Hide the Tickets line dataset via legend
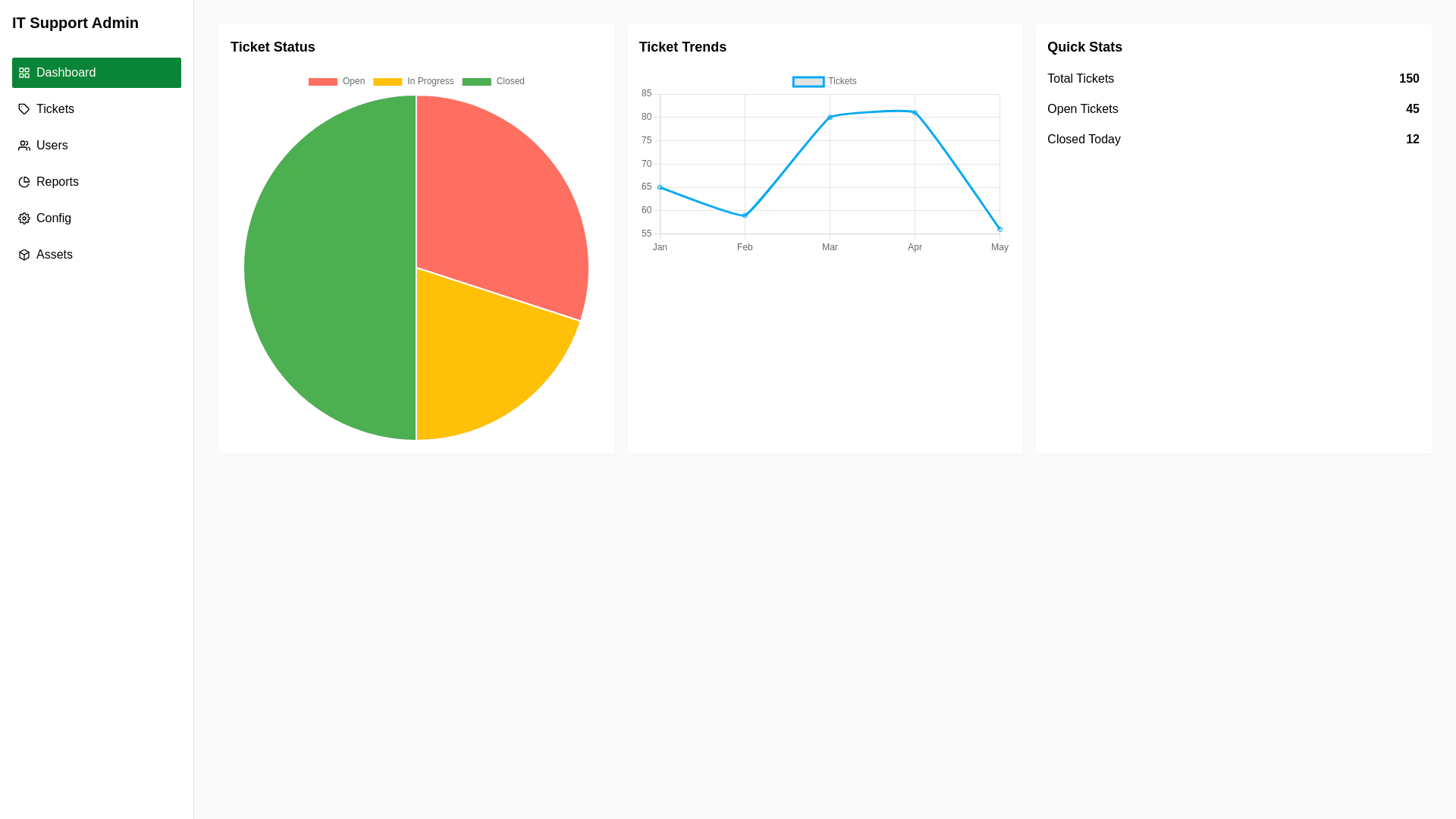 click(824, 81)
